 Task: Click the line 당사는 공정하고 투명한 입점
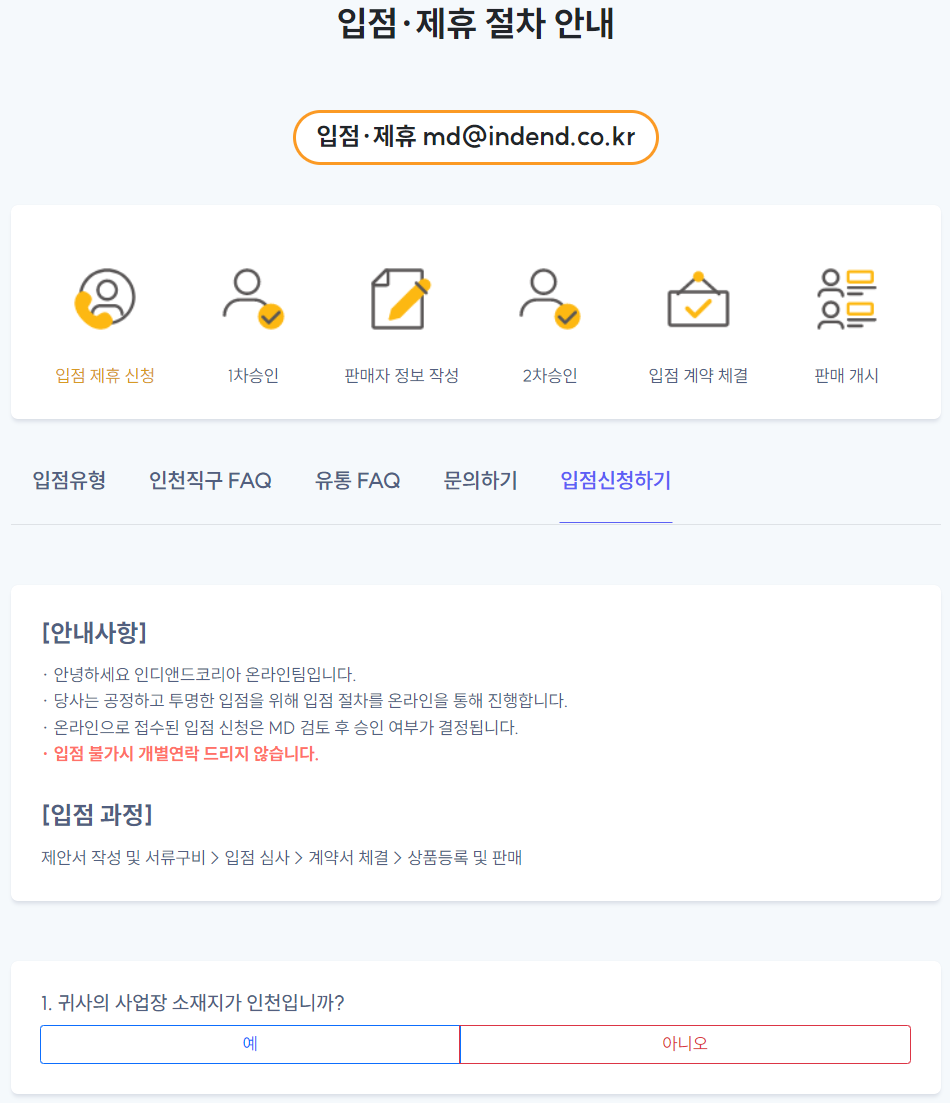click(305, 701)
